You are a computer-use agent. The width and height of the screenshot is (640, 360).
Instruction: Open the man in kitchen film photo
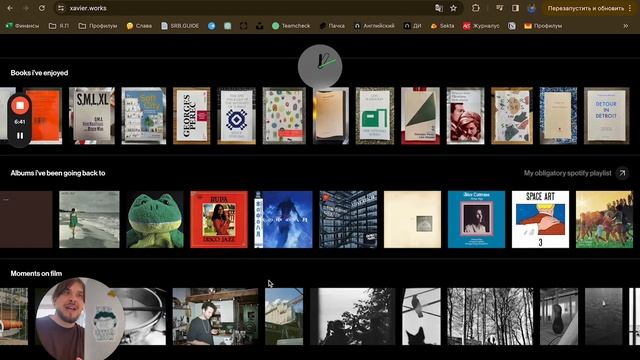(x=215, y=317)
